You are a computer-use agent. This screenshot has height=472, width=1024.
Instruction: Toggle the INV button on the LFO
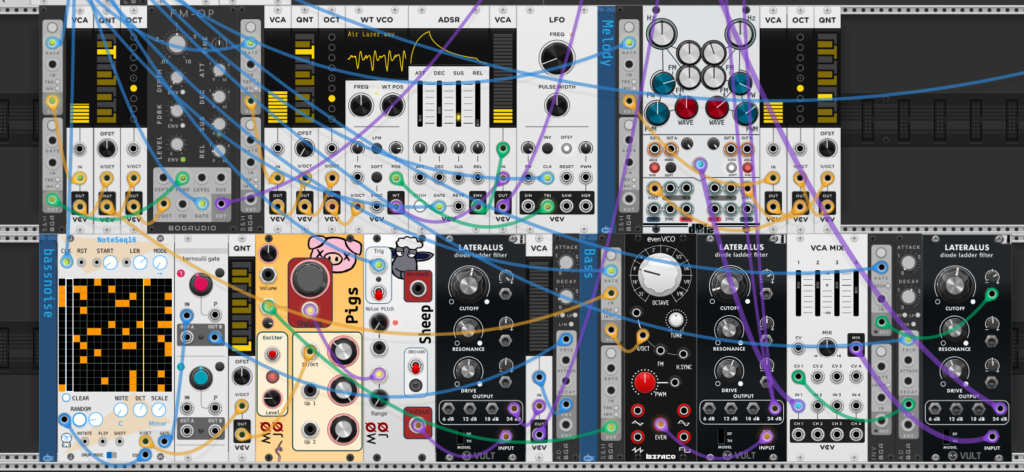[547, 148]
